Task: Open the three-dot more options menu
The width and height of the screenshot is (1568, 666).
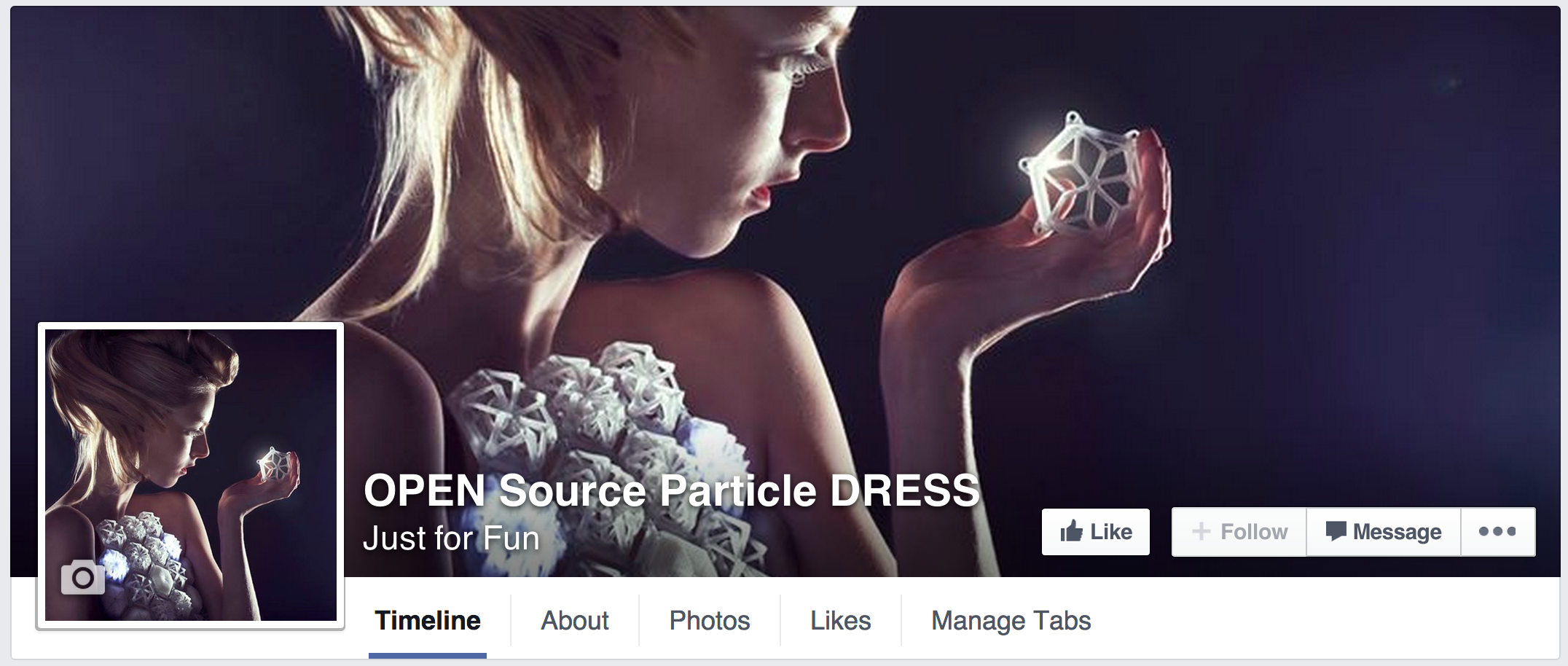Action: tap(1497, 532)
